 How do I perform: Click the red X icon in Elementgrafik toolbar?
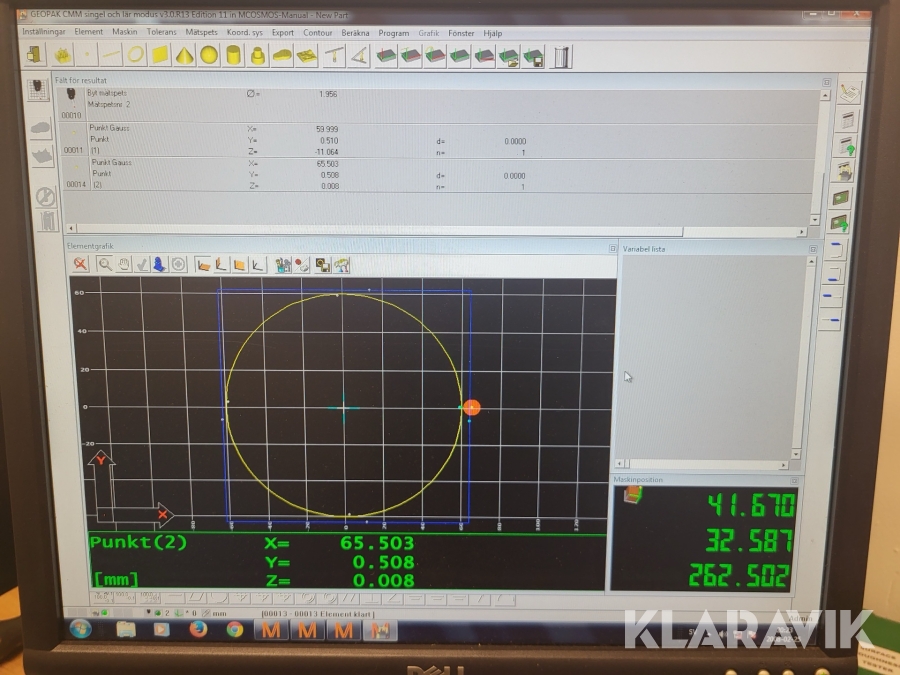click(x=81, y=264)
